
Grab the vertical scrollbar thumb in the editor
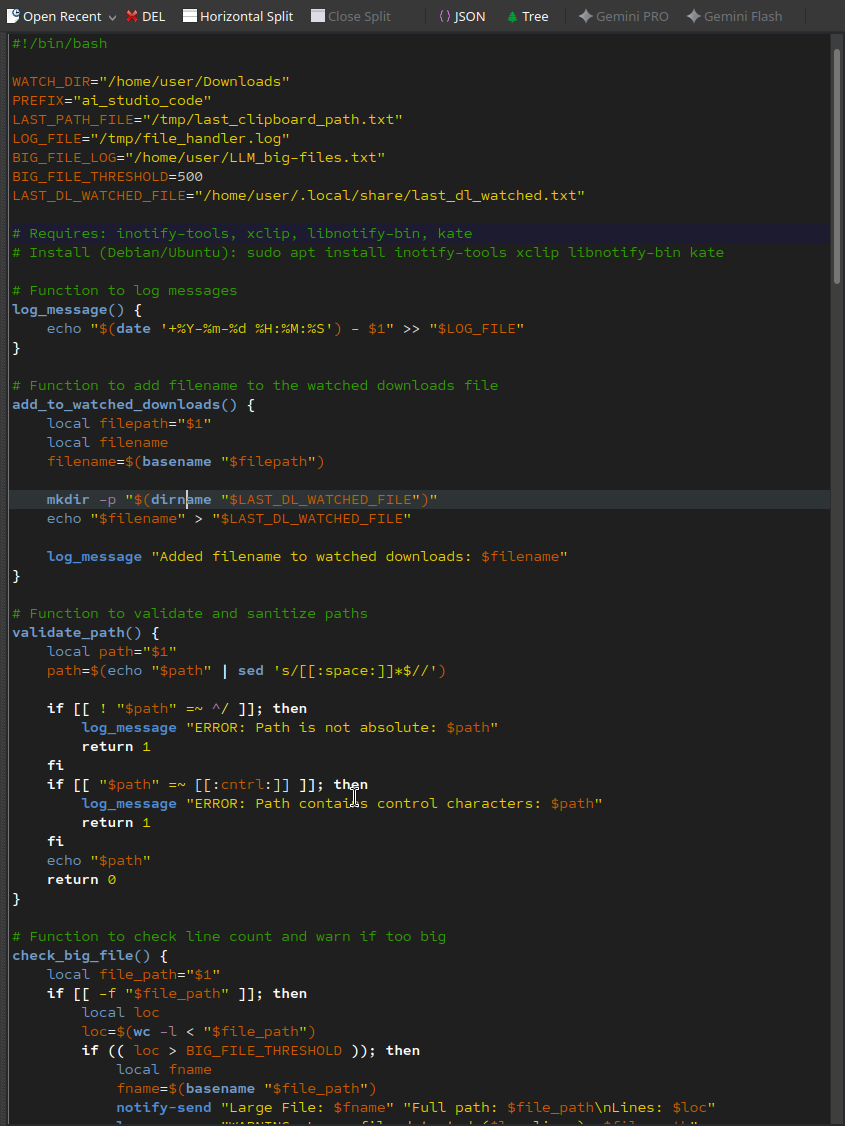point(836,165)
